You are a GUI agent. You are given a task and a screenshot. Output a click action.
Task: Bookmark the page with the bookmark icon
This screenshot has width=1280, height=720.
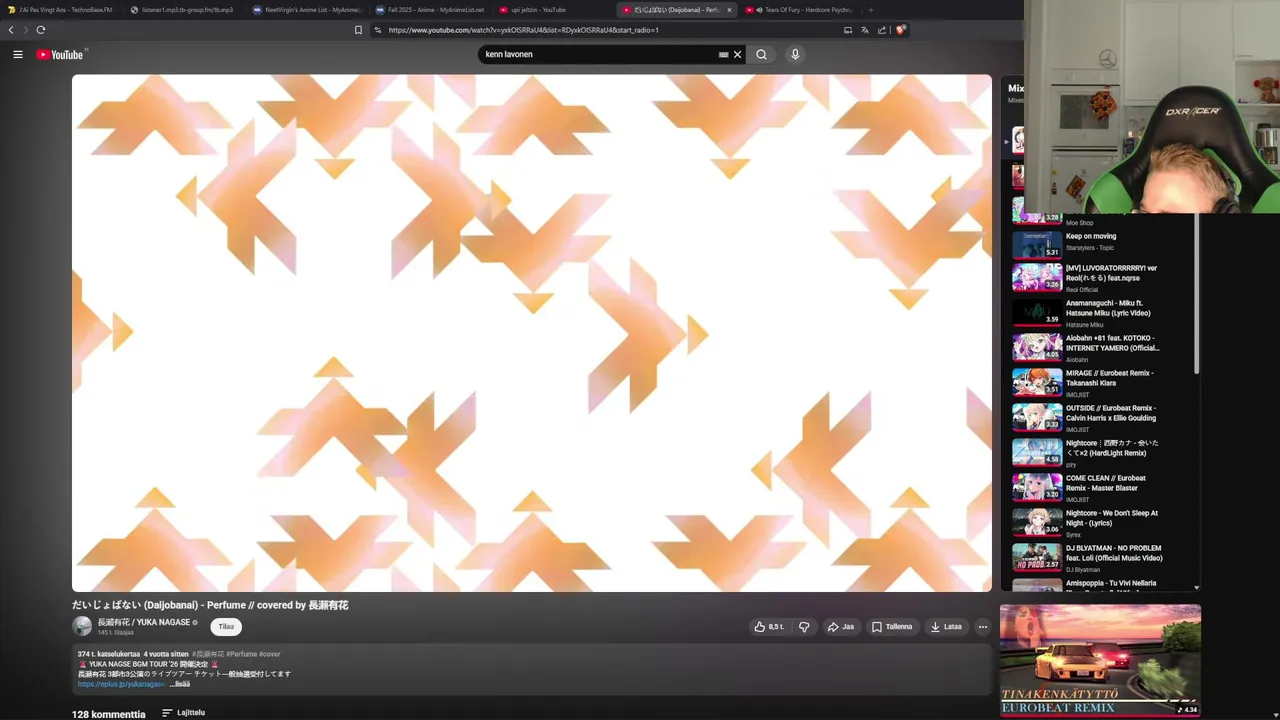point(358,30)
